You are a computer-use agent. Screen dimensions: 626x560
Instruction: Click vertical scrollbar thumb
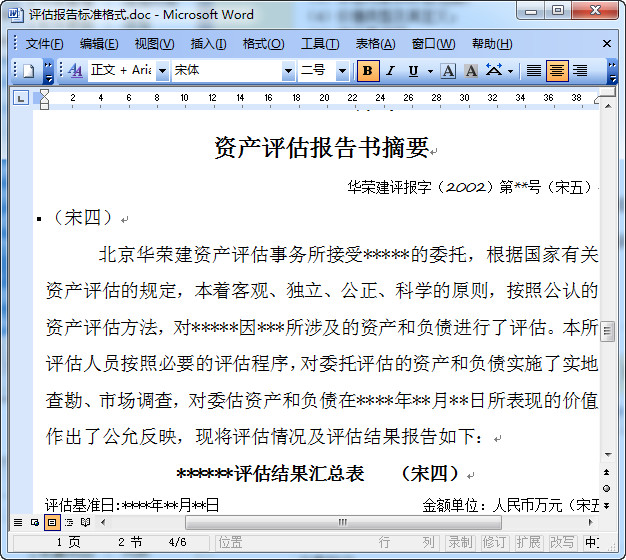[608, 331]
